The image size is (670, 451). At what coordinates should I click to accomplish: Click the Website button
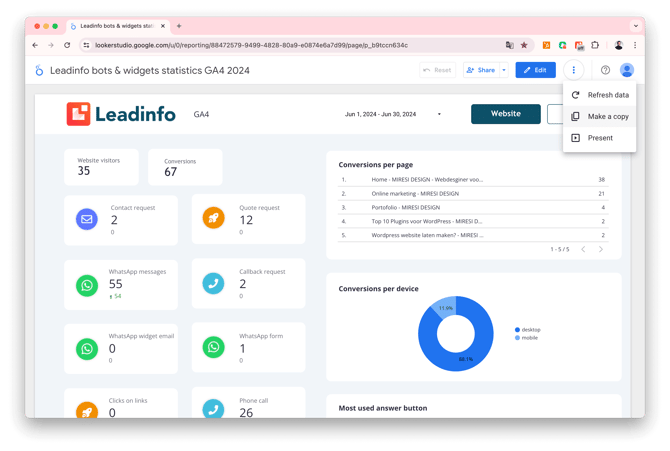point(505,114)
